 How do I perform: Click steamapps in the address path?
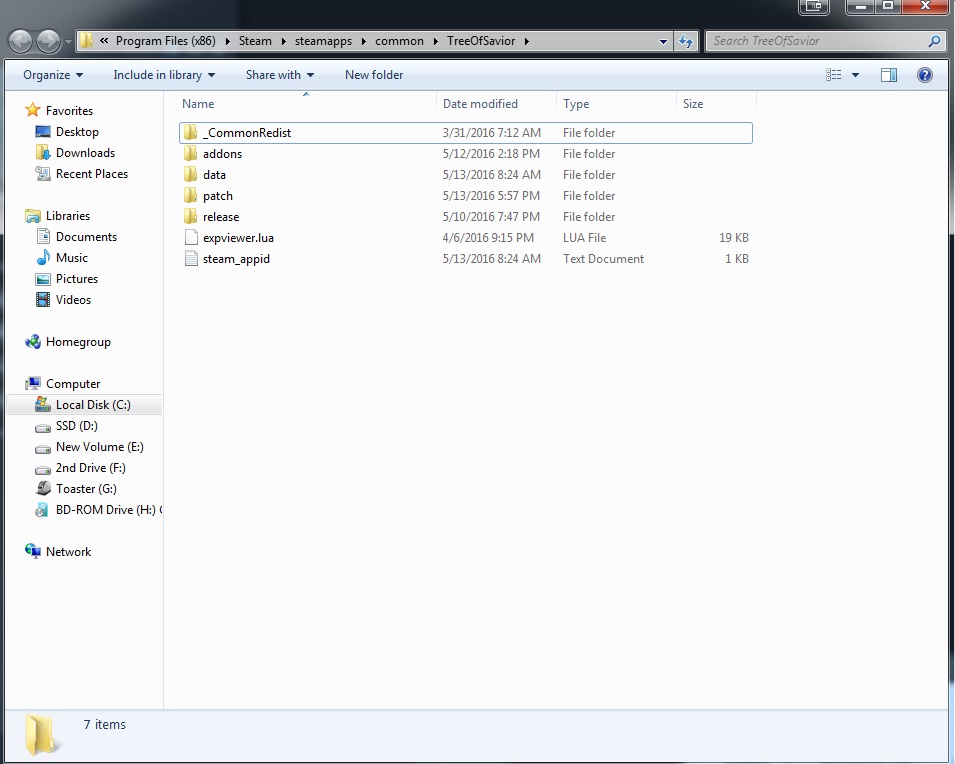point(323,41)
